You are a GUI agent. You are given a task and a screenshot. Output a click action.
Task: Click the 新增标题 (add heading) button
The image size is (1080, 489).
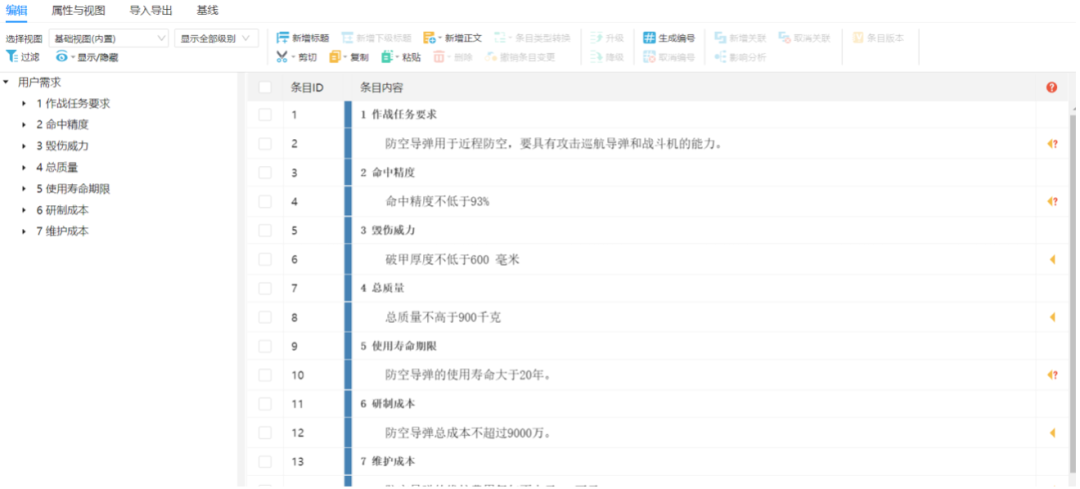[302, 38]
